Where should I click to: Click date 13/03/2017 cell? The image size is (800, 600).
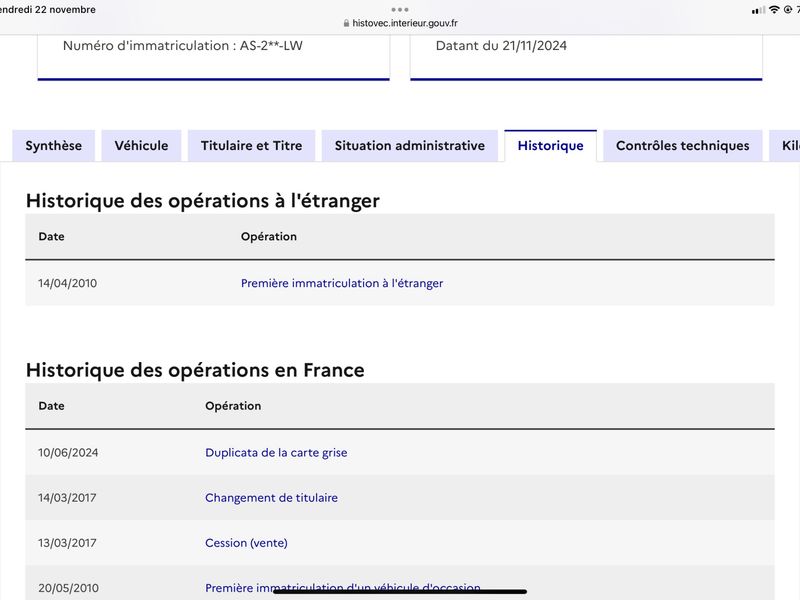pos(67,543)
